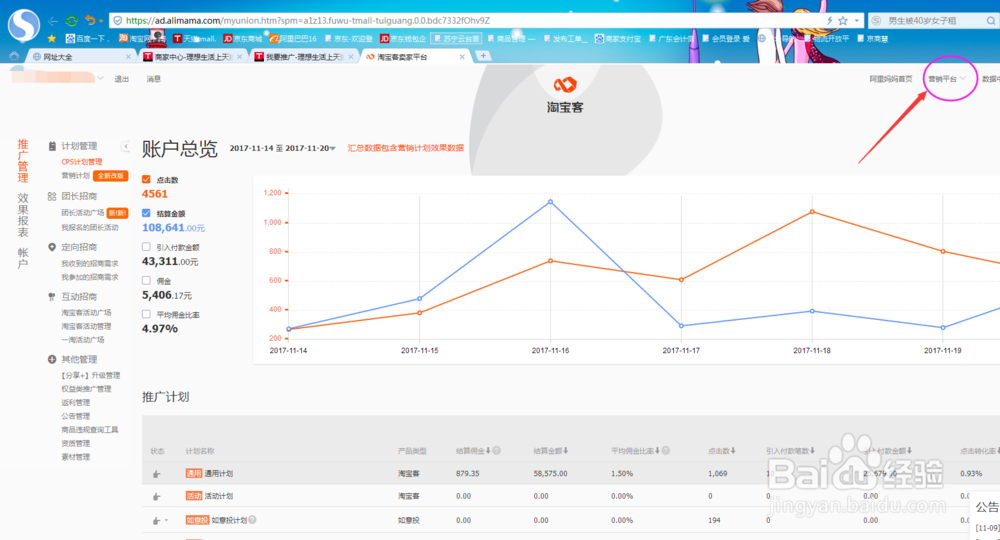1000x540 pixels.
Task: Click the star bookmark icon in address bar
Action: point(843,20)
